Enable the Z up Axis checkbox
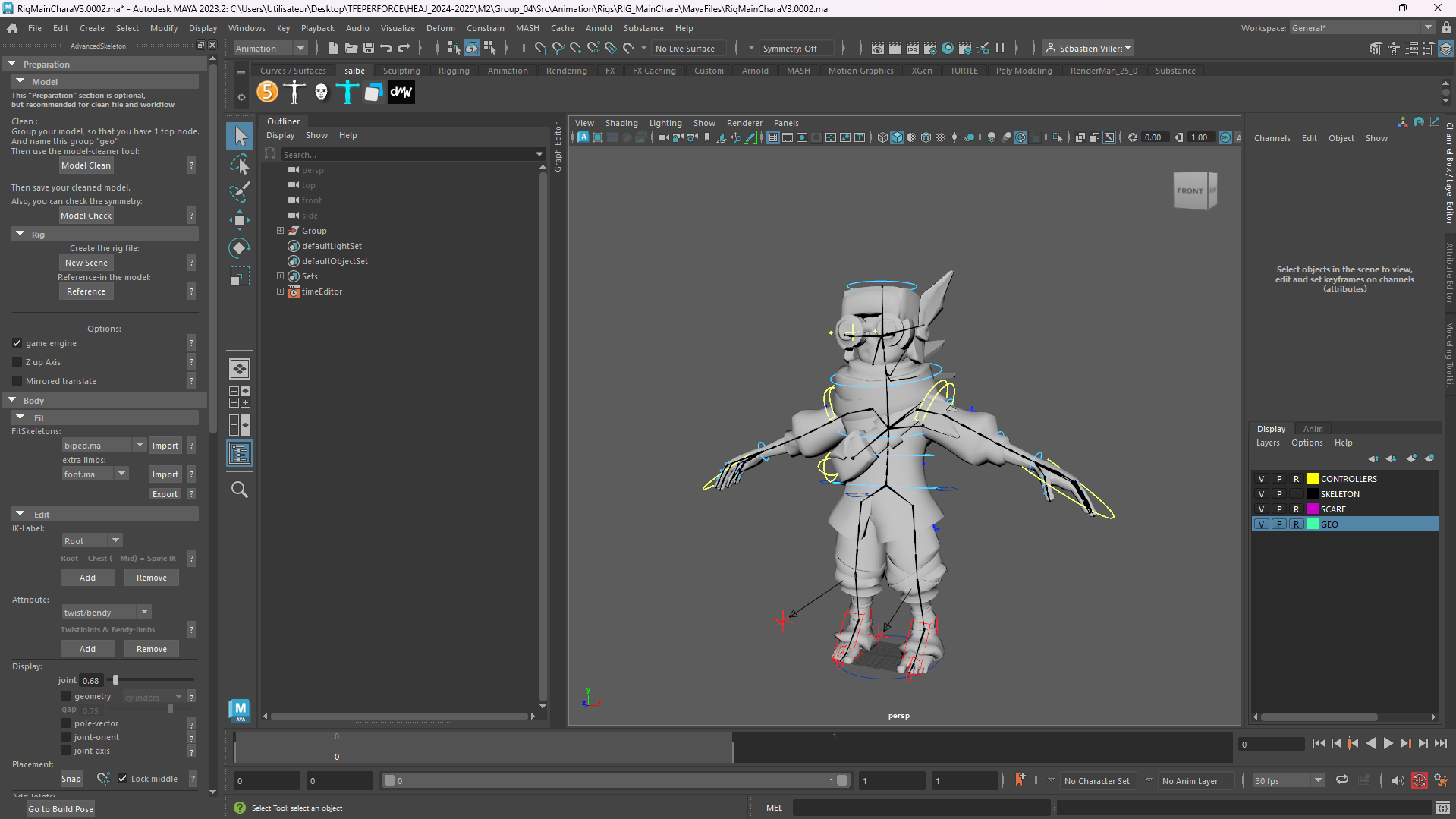Image resolution: width=1456 pixels, height=819 pixels. (17, 362)
